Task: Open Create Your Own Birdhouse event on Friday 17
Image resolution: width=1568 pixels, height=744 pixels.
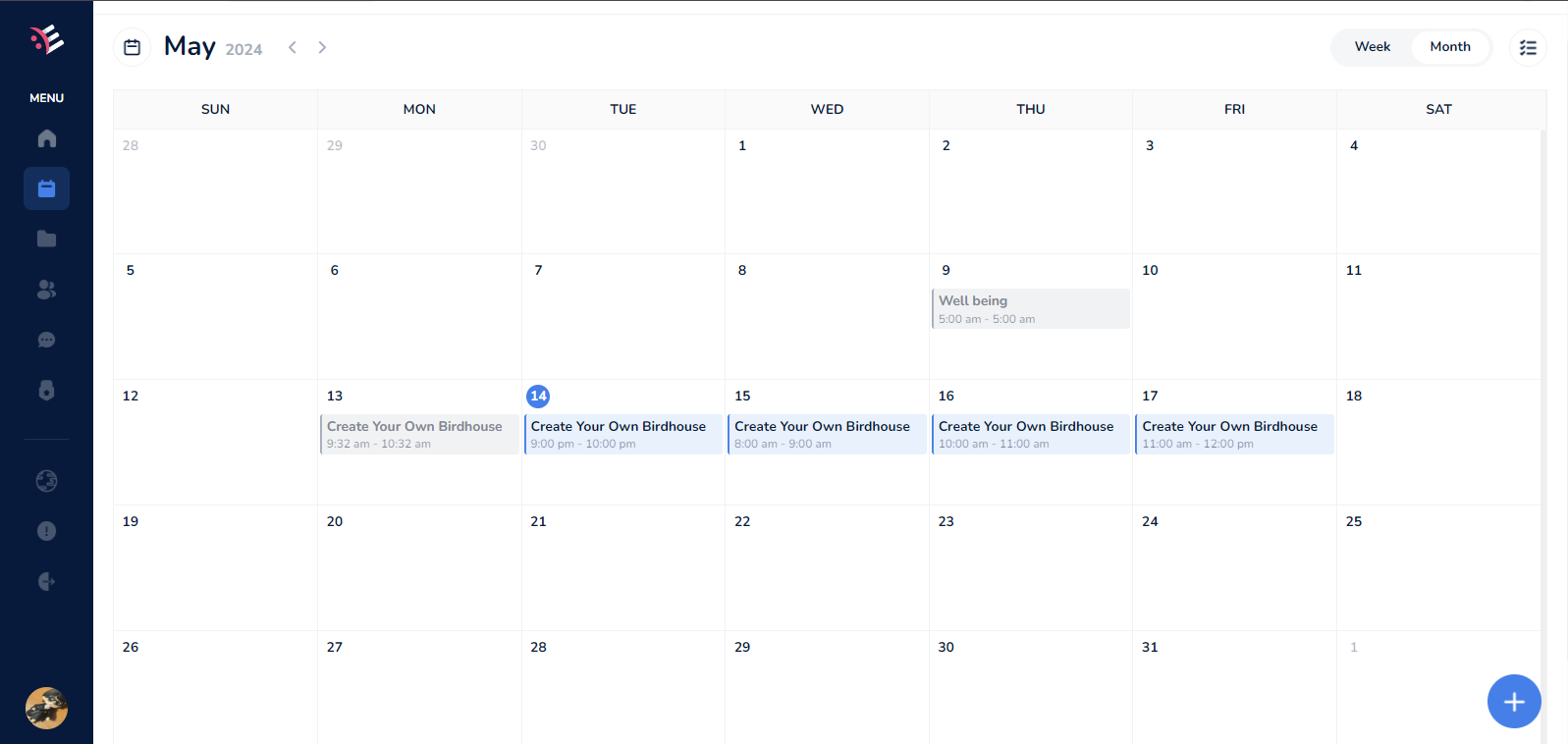Action: 1234,434
